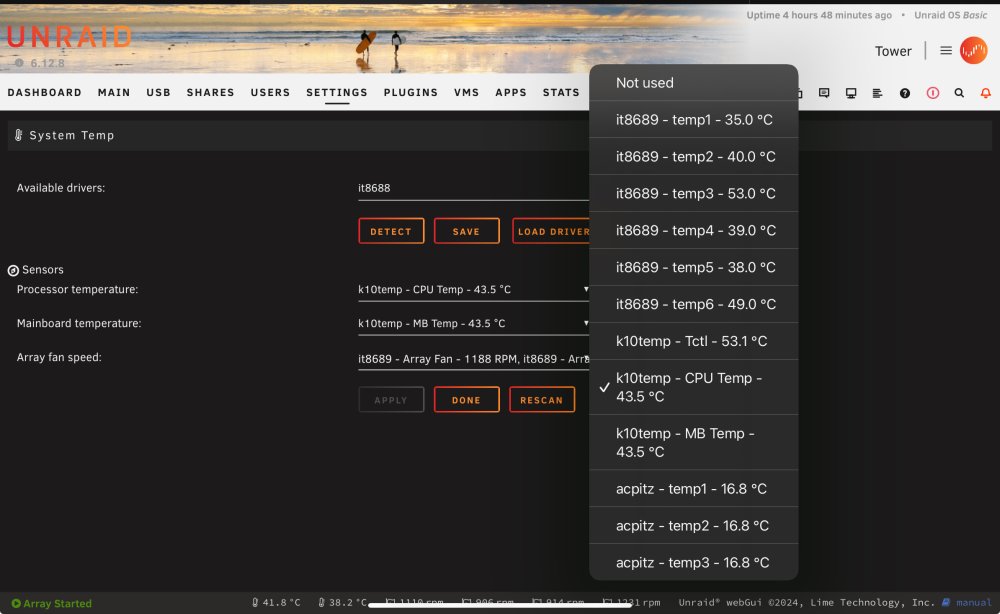Click the hamburger menu icon beside Tower

pyautogui.click(x=946, y=50)
